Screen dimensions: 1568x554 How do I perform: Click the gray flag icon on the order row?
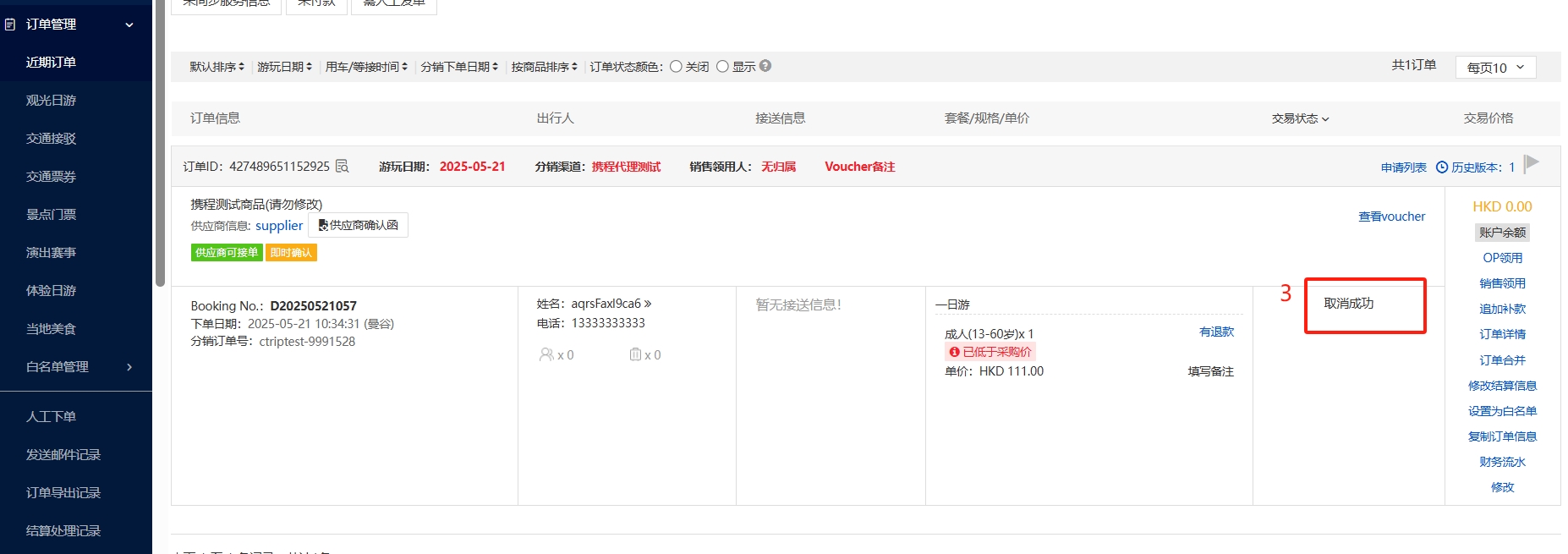coord(1531,163)
